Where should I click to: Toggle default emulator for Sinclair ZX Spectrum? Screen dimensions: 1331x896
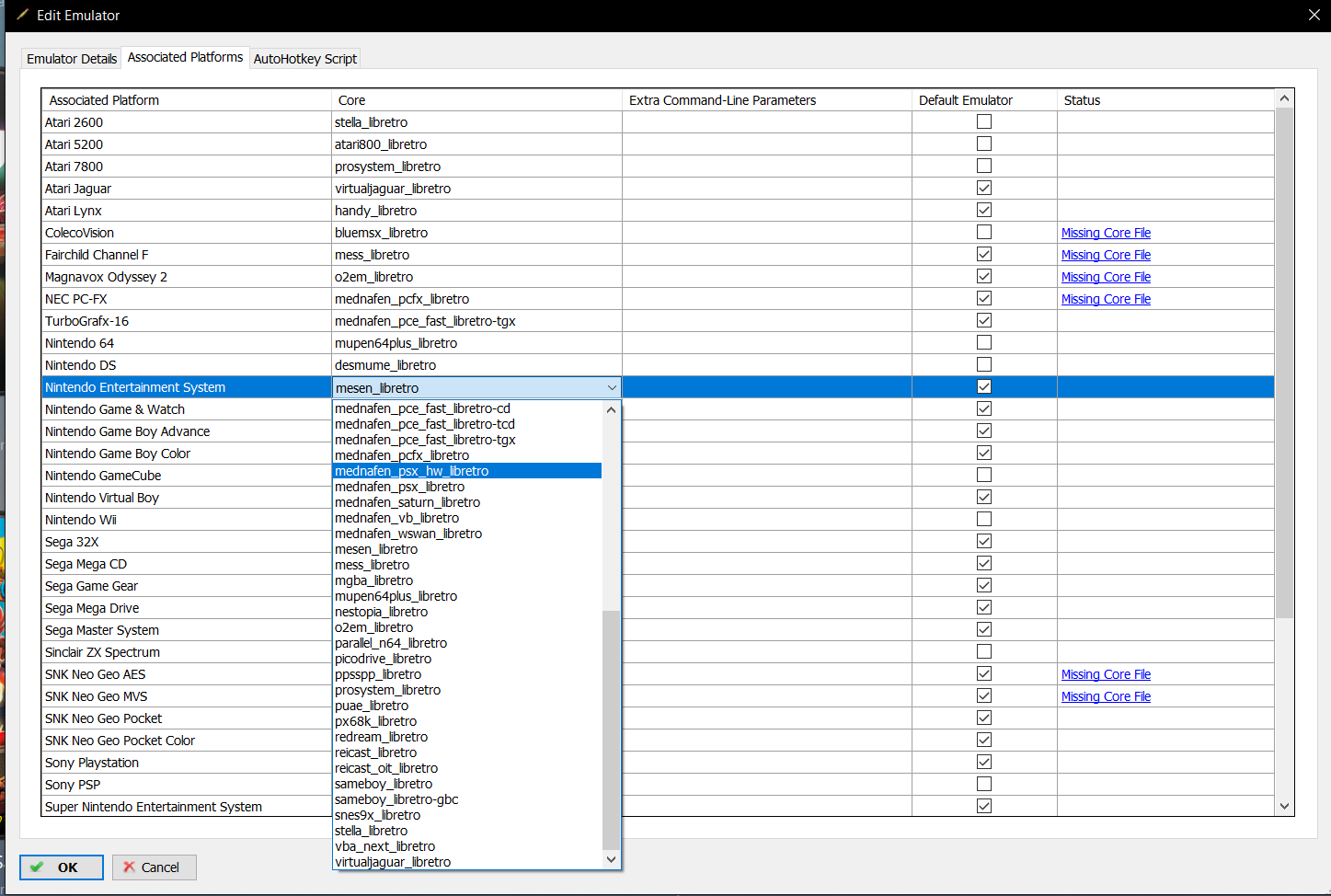pos(984,651)
